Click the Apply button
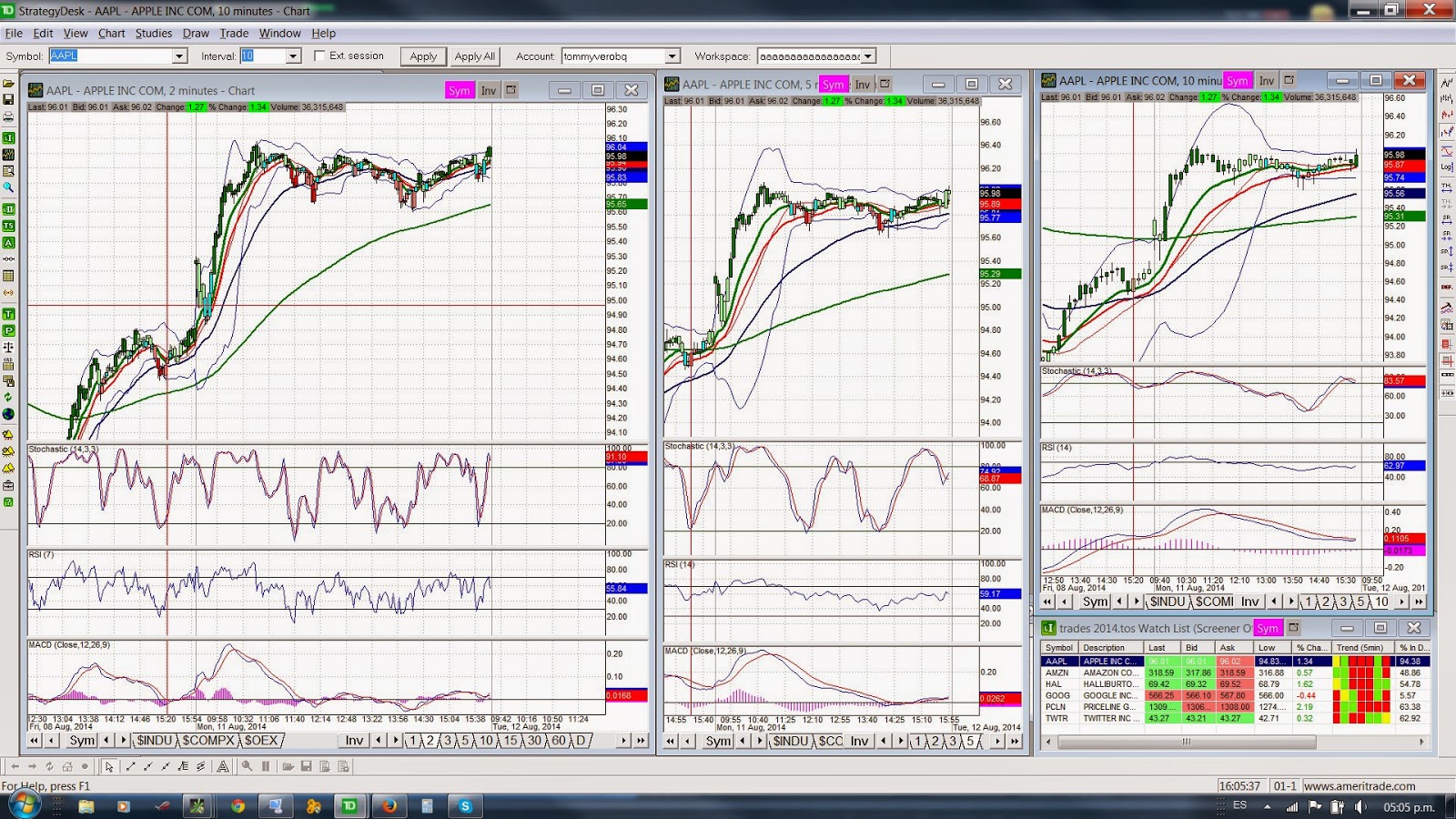 423,56
